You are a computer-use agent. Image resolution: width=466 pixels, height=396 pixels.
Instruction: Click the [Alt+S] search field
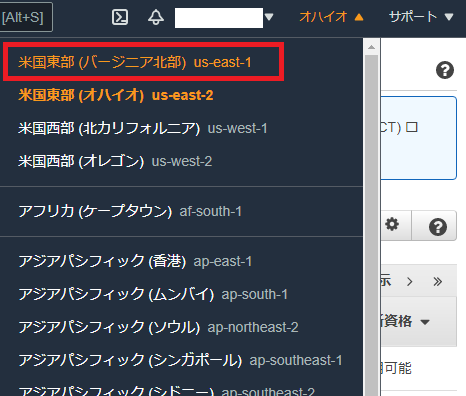pos(25,17)
